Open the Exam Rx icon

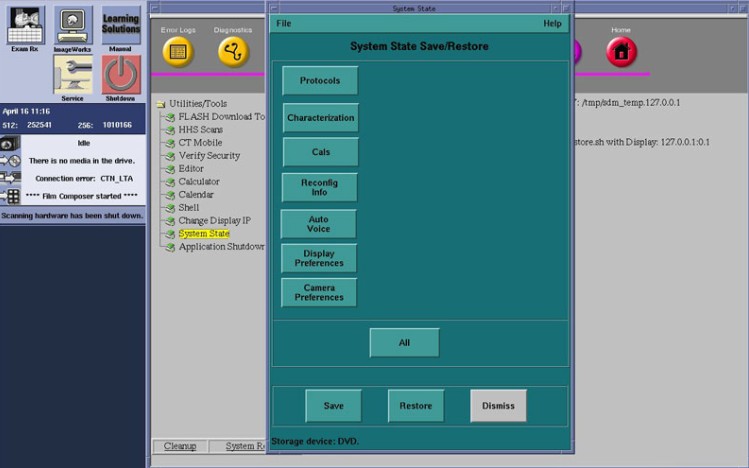coord(26,26)
